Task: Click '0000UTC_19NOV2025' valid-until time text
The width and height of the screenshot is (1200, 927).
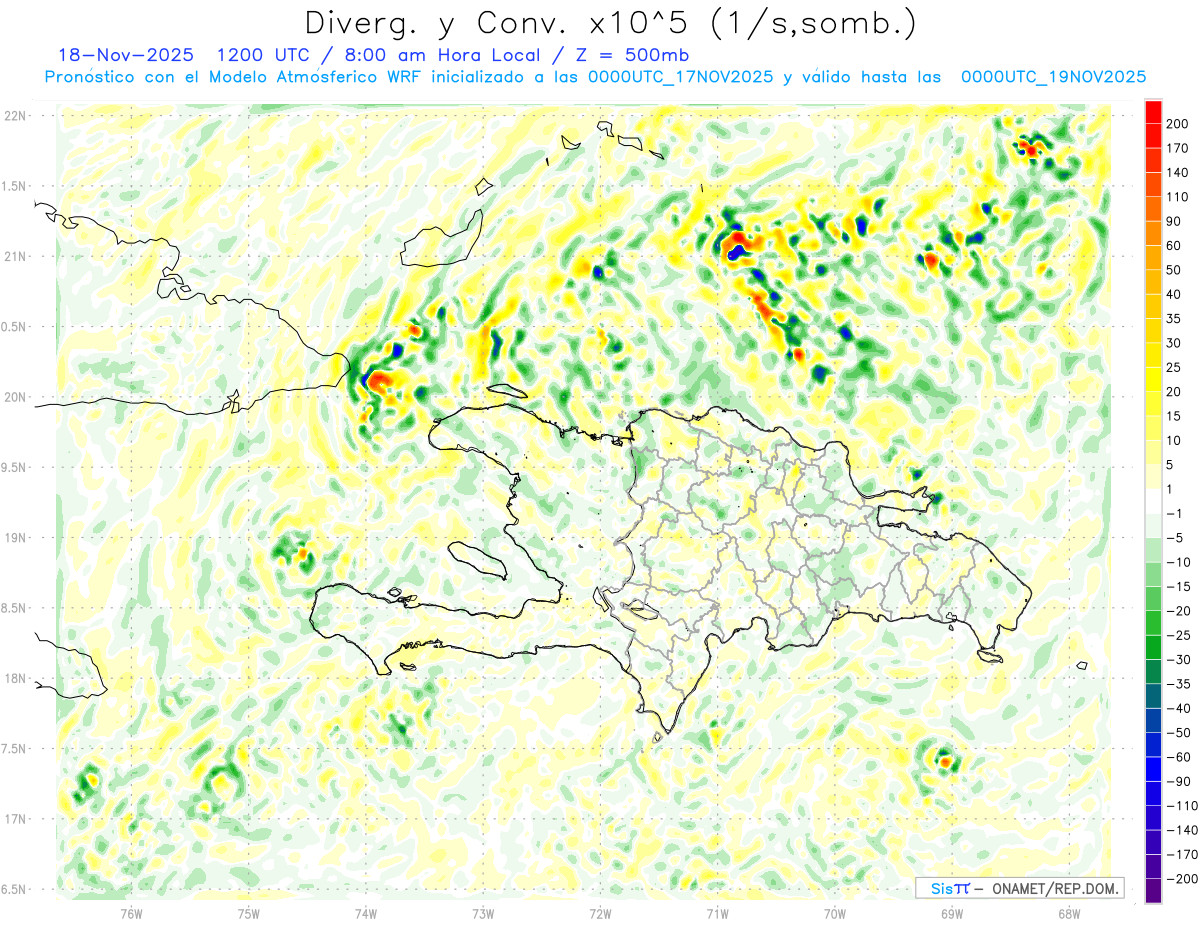Action: pos(1052,77)
